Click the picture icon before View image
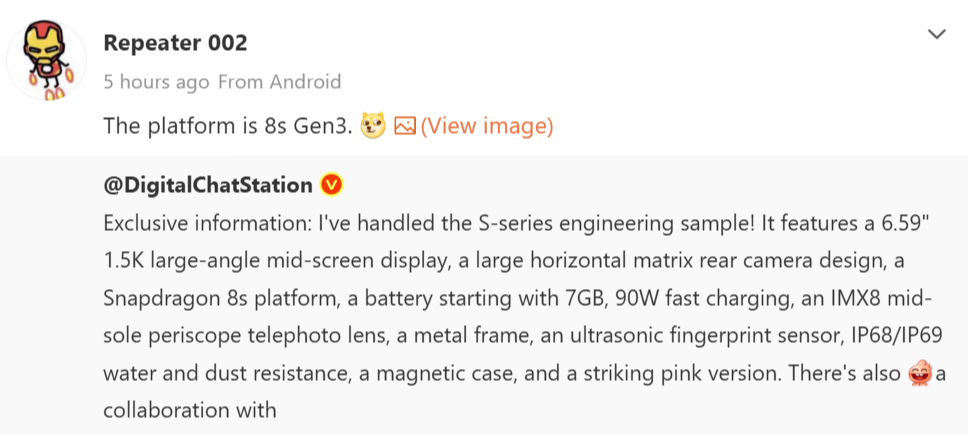The height and width of the screenshot is (435, 968). pyautogui.click(x=405, y=126)
